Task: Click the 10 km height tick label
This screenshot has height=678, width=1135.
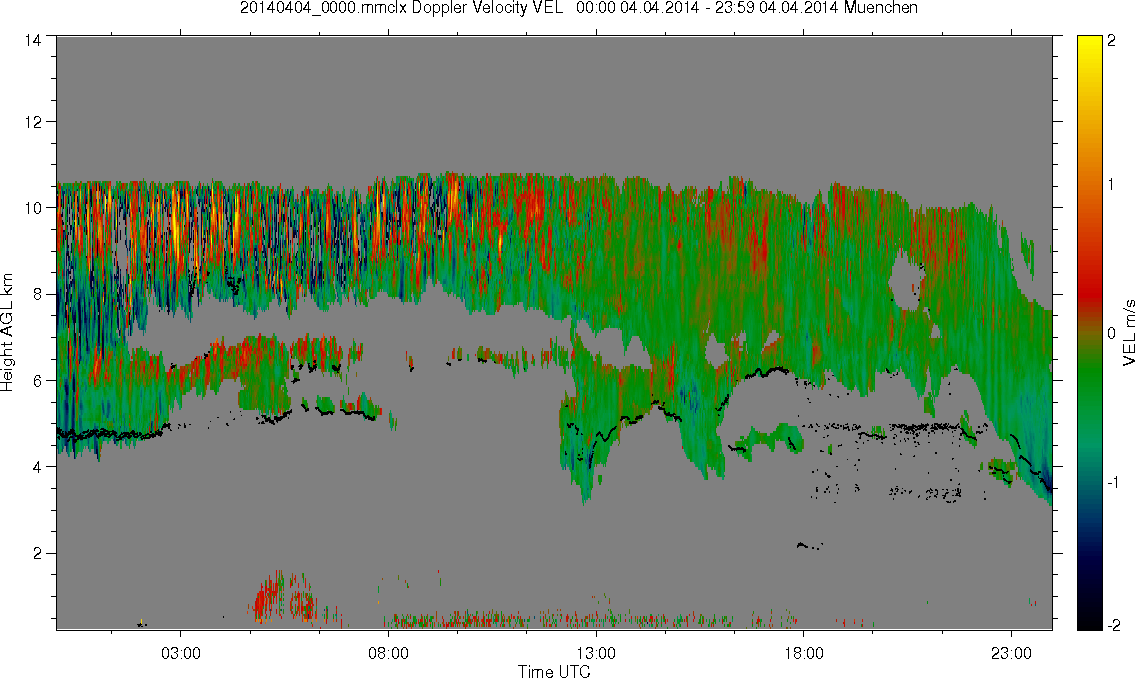Action: (x=33, y=208)
